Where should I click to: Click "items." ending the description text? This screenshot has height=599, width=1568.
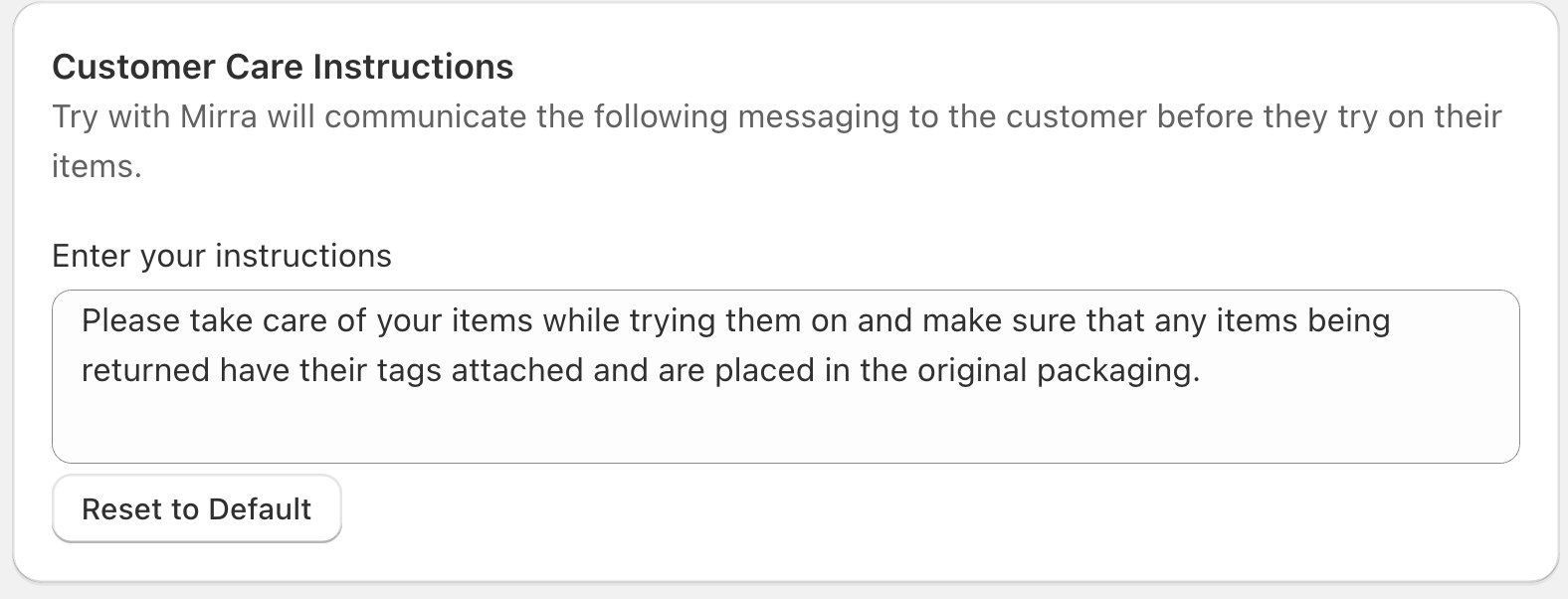(x=97, y=166)
